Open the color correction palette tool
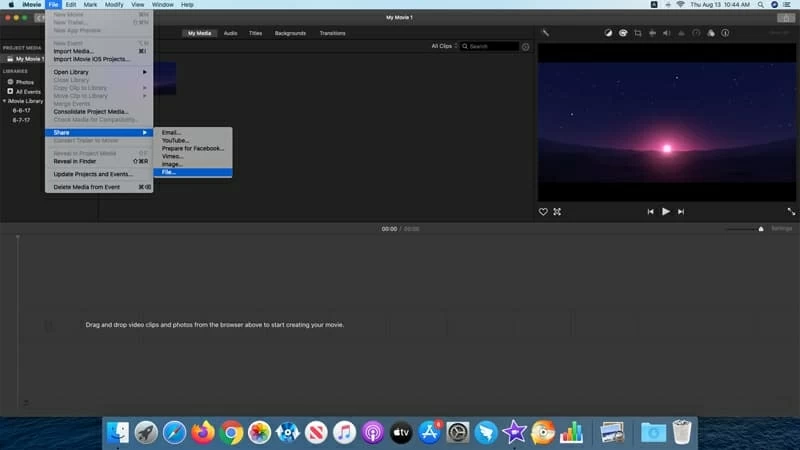 pos(622,33)
